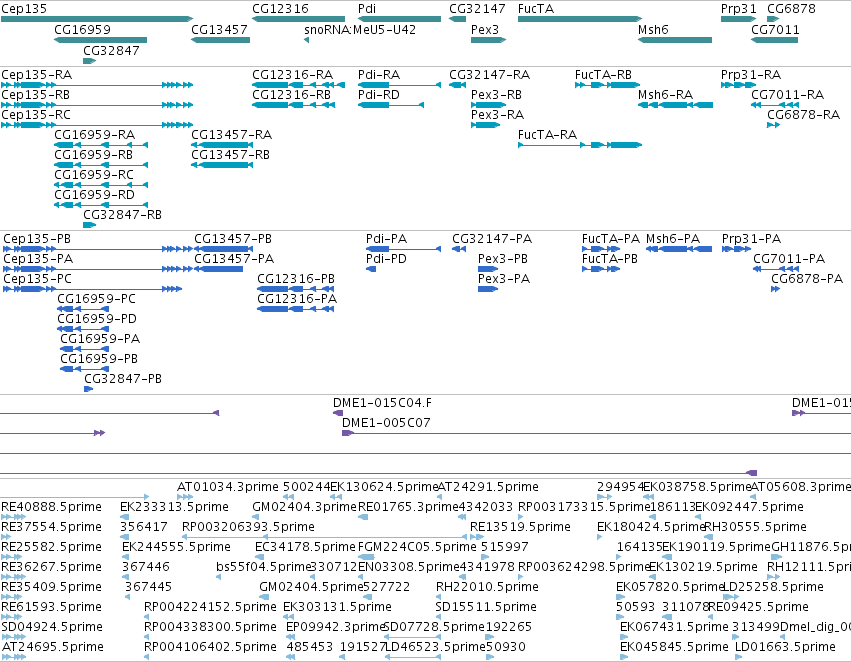Click the FucTA gene label
Screen dimensions: 851x662
(x=536, y=9)
